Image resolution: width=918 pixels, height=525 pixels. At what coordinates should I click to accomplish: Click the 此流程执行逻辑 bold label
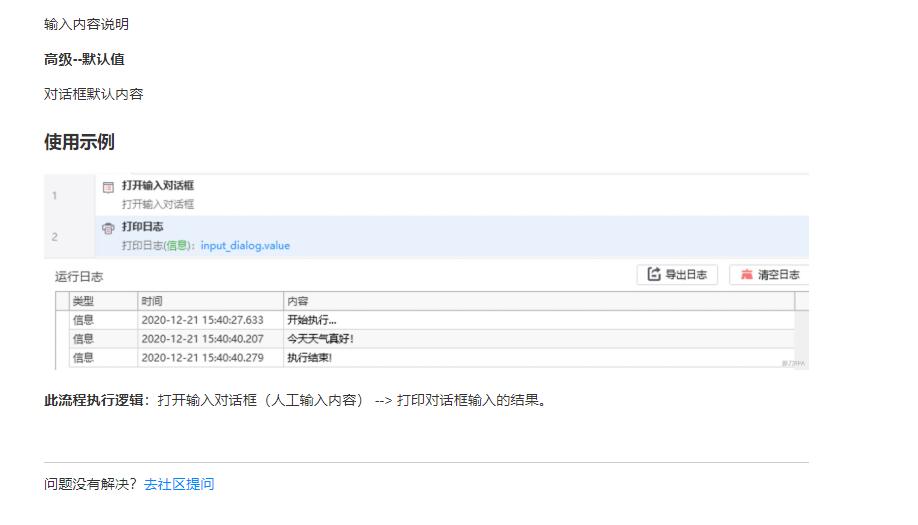click(97, 400)
